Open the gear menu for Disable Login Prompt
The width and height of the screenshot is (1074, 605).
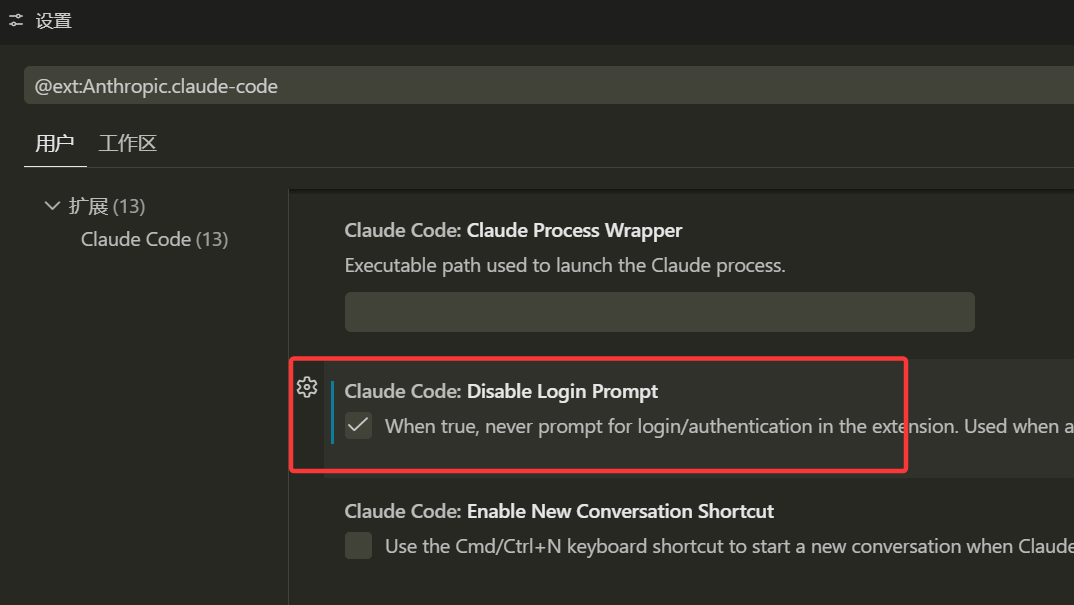pyautogui.click(x=307, y=387)
